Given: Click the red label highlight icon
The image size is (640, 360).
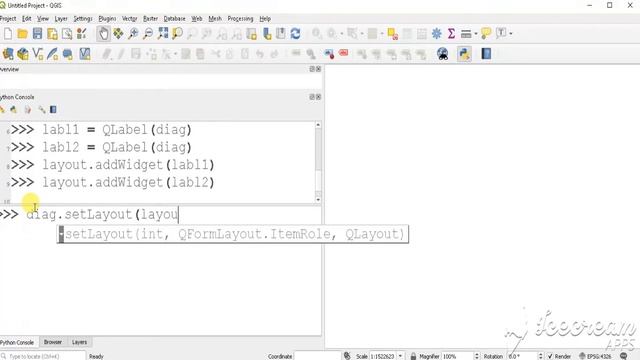Looking at the screenshot, I should 344,53.
